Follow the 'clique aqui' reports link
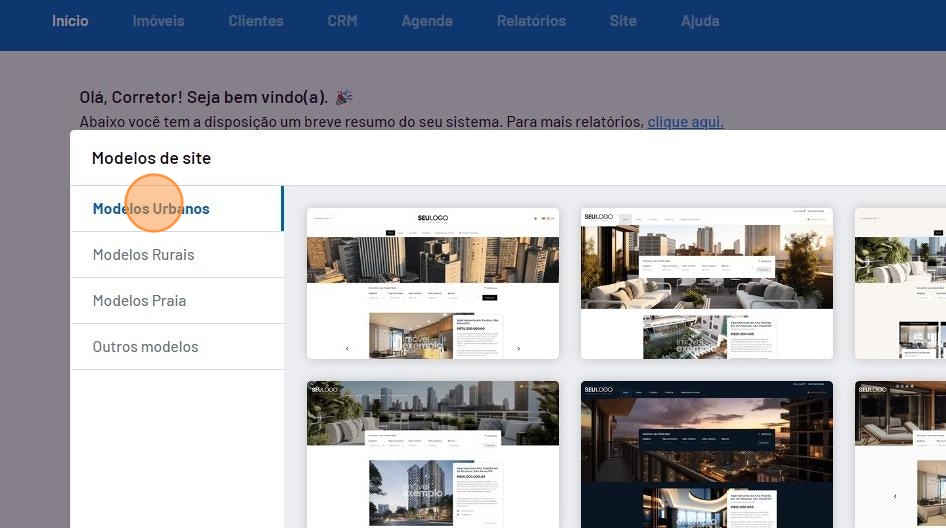This screenshot has height=528, width=946. tap(685, 122)
